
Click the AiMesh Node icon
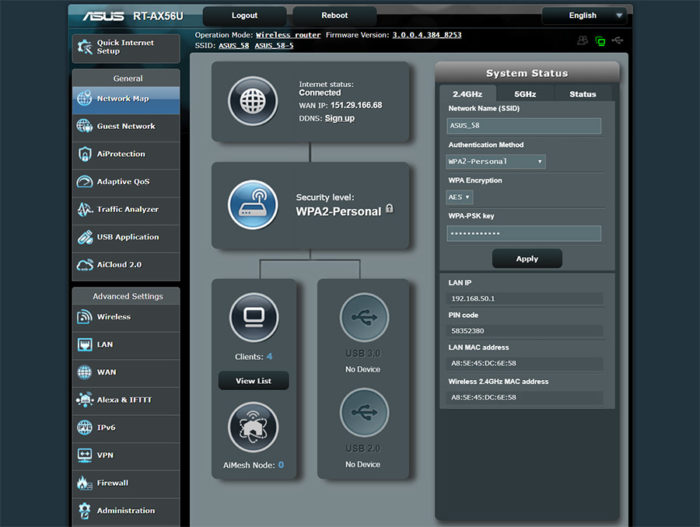pos(253,428)
